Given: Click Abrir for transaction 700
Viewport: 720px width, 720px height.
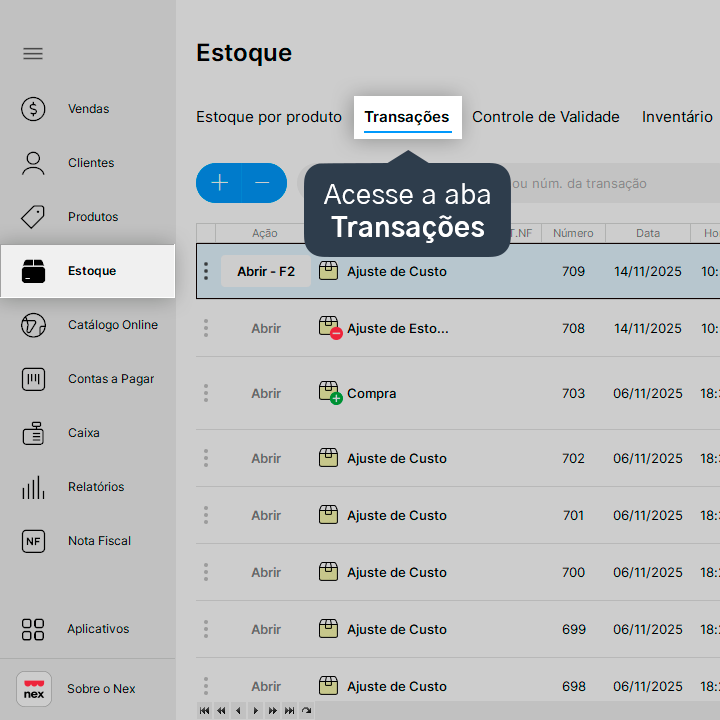Looking at the screenshot, I should click(x=266, y=572).
